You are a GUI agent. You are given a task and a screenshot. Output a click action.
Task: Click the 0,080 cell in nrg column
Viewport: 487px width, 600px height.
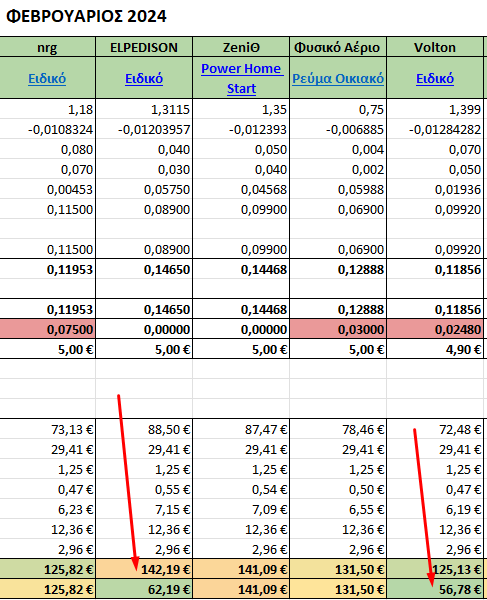pos(47,149)
